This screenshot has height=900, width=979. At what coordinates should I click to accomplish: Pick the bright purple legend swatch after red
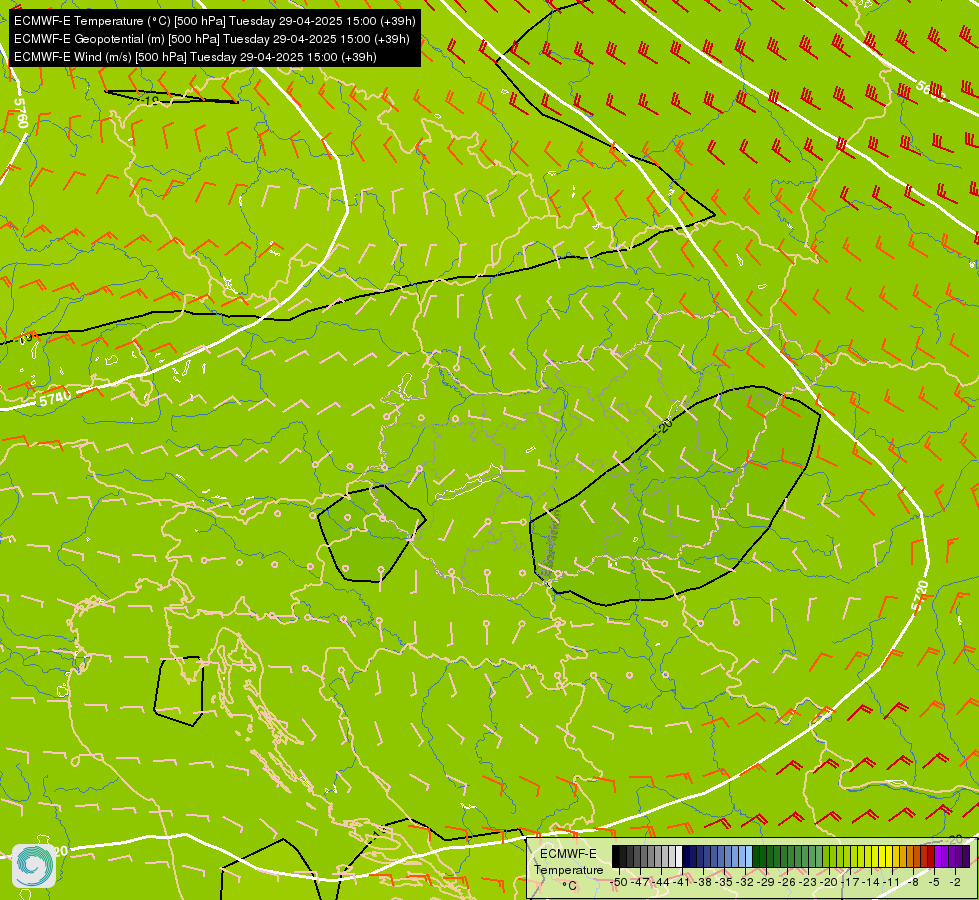coord(938,856)
